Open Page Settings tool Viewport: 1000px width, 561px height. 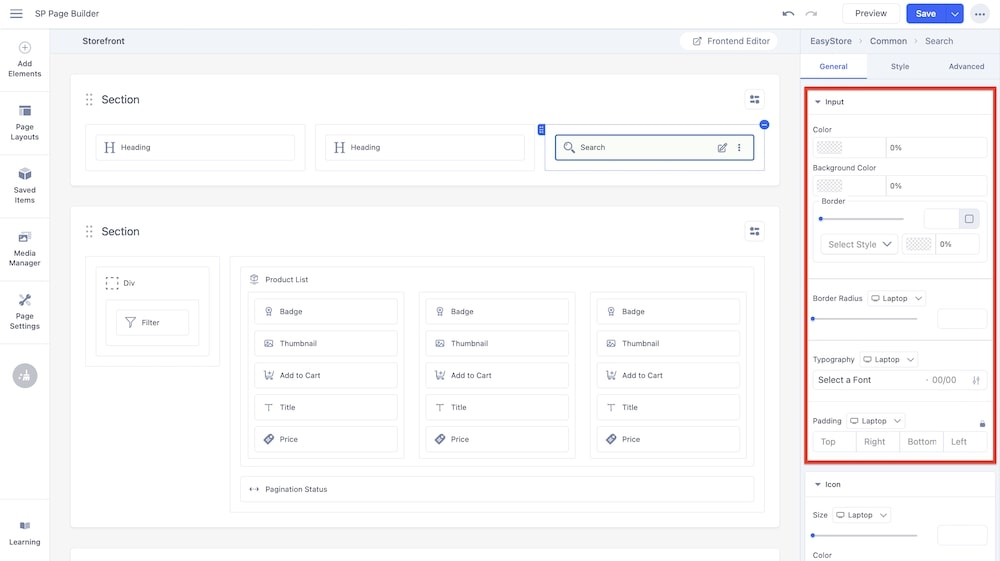[x=25, y=311]
